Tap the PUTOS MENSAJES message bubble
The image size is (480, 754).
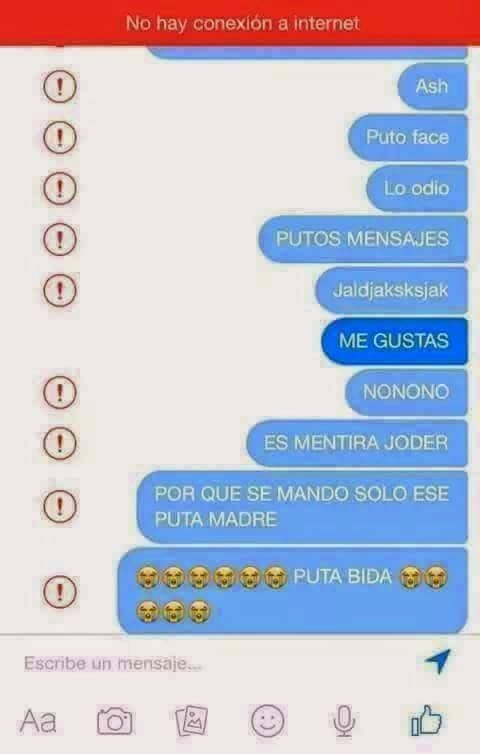click(x=363, y=239)
